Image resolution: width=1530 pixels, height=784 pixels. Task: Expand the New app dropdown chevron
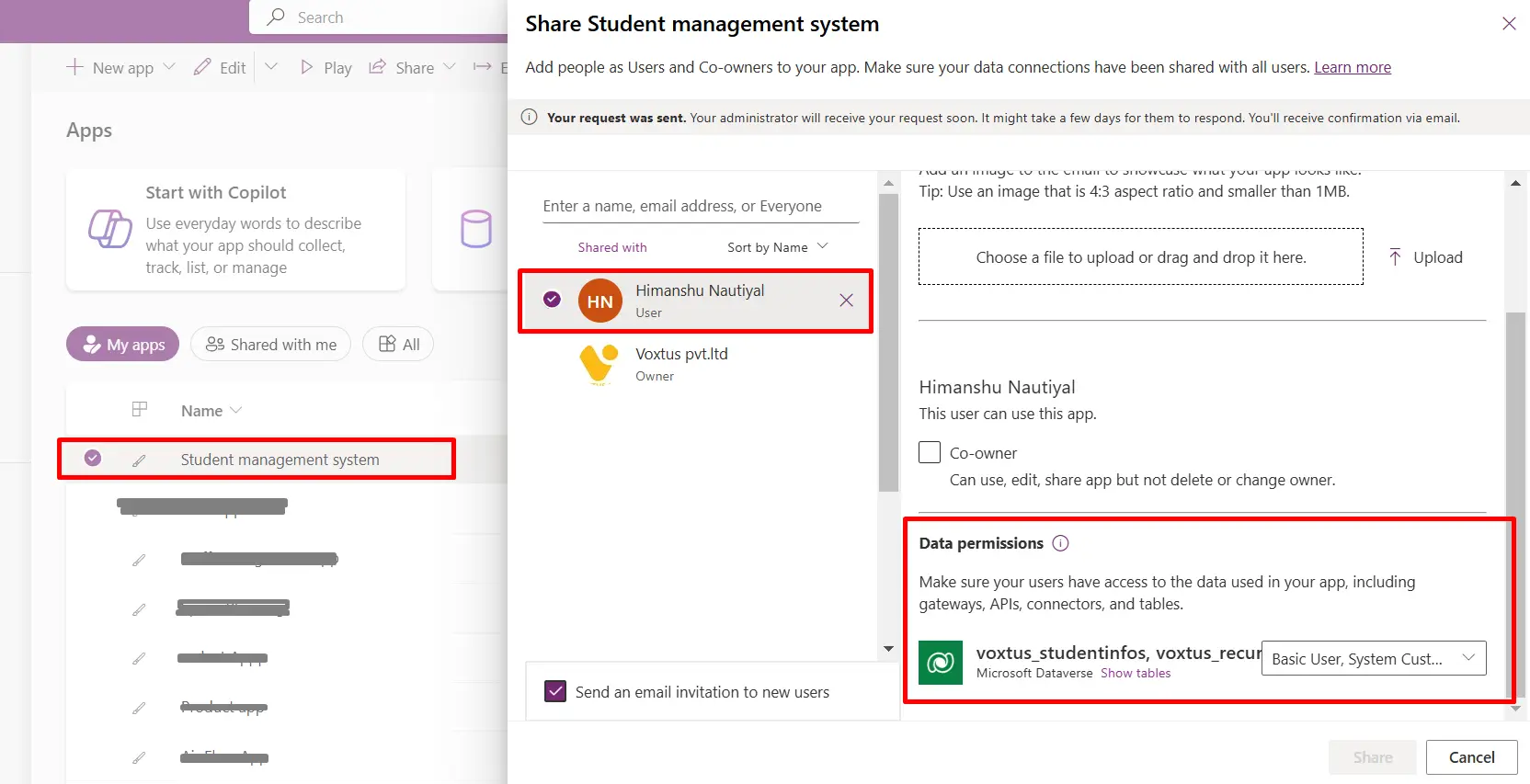pyautogui.click(x=169, y=67)
